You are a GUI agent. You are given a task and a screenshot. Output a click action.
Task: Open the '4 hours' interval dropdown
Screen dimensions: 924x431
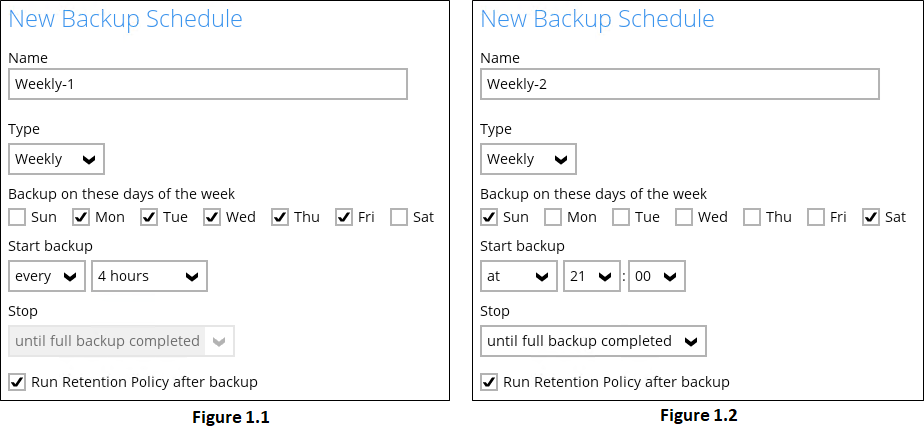click(149, 276)
